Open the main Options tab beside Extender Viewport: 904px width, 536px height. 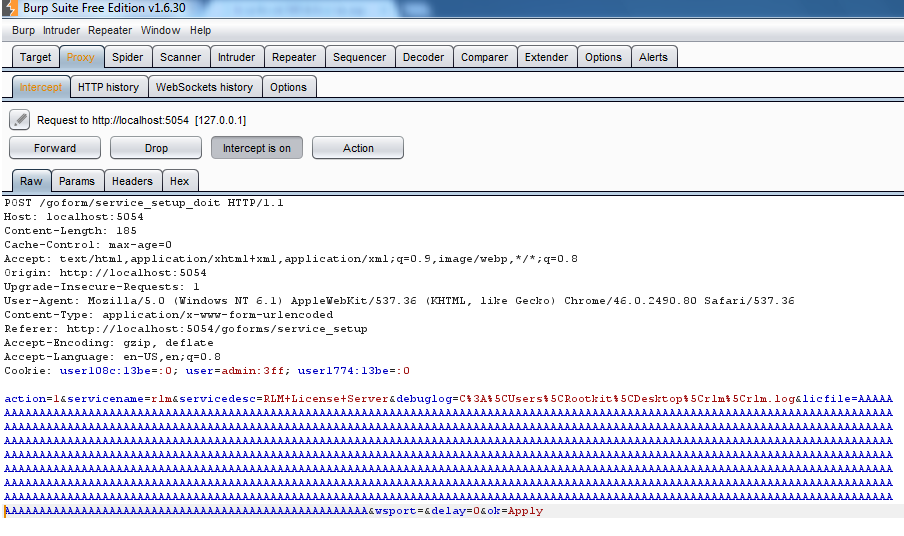point(603,57)
